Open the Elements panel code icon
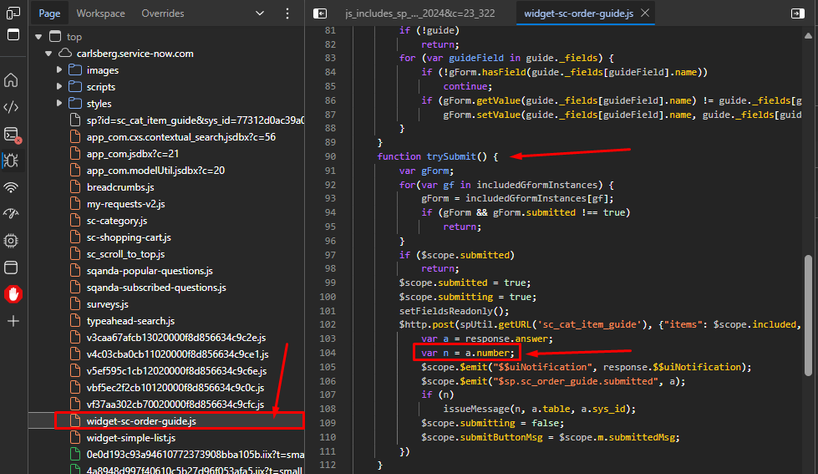The height and width of the screenshot is (474, 818). (11, 107)
